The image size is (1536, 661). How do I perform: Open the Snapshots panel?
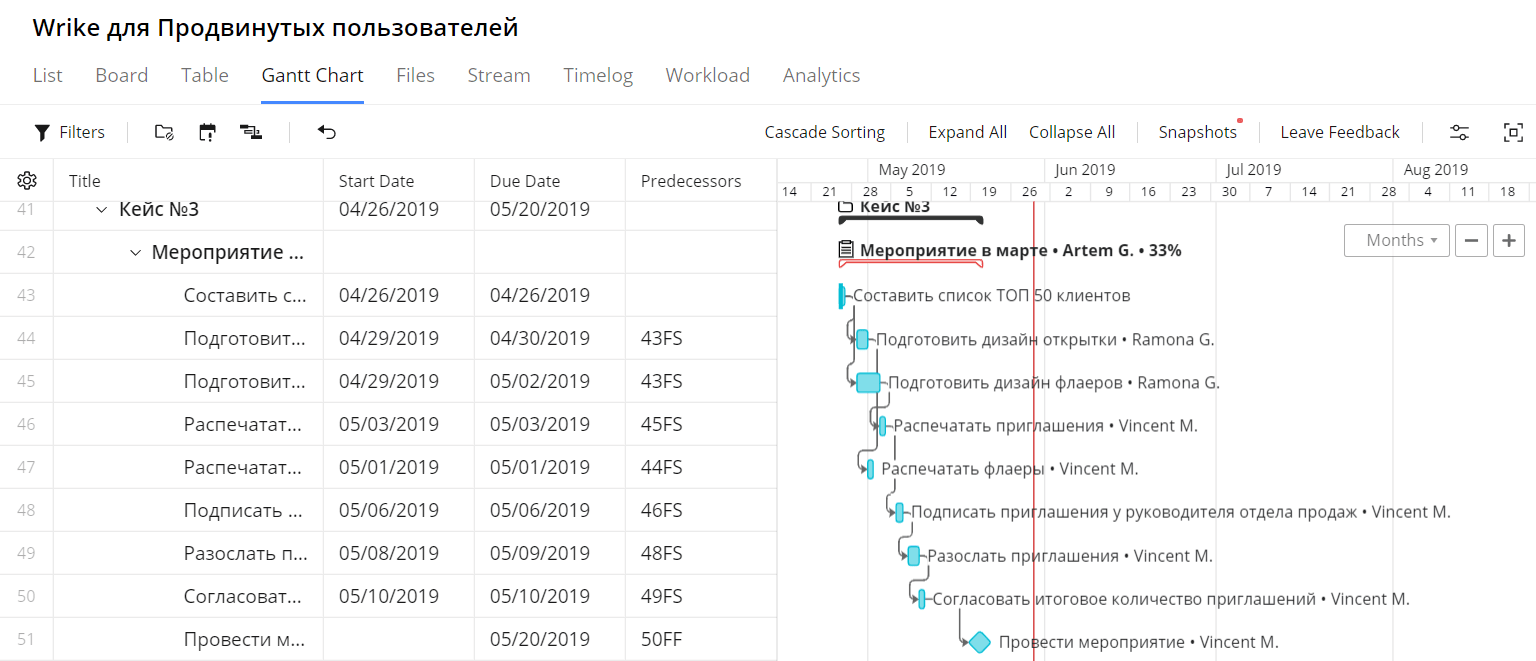pos(1197,132)
